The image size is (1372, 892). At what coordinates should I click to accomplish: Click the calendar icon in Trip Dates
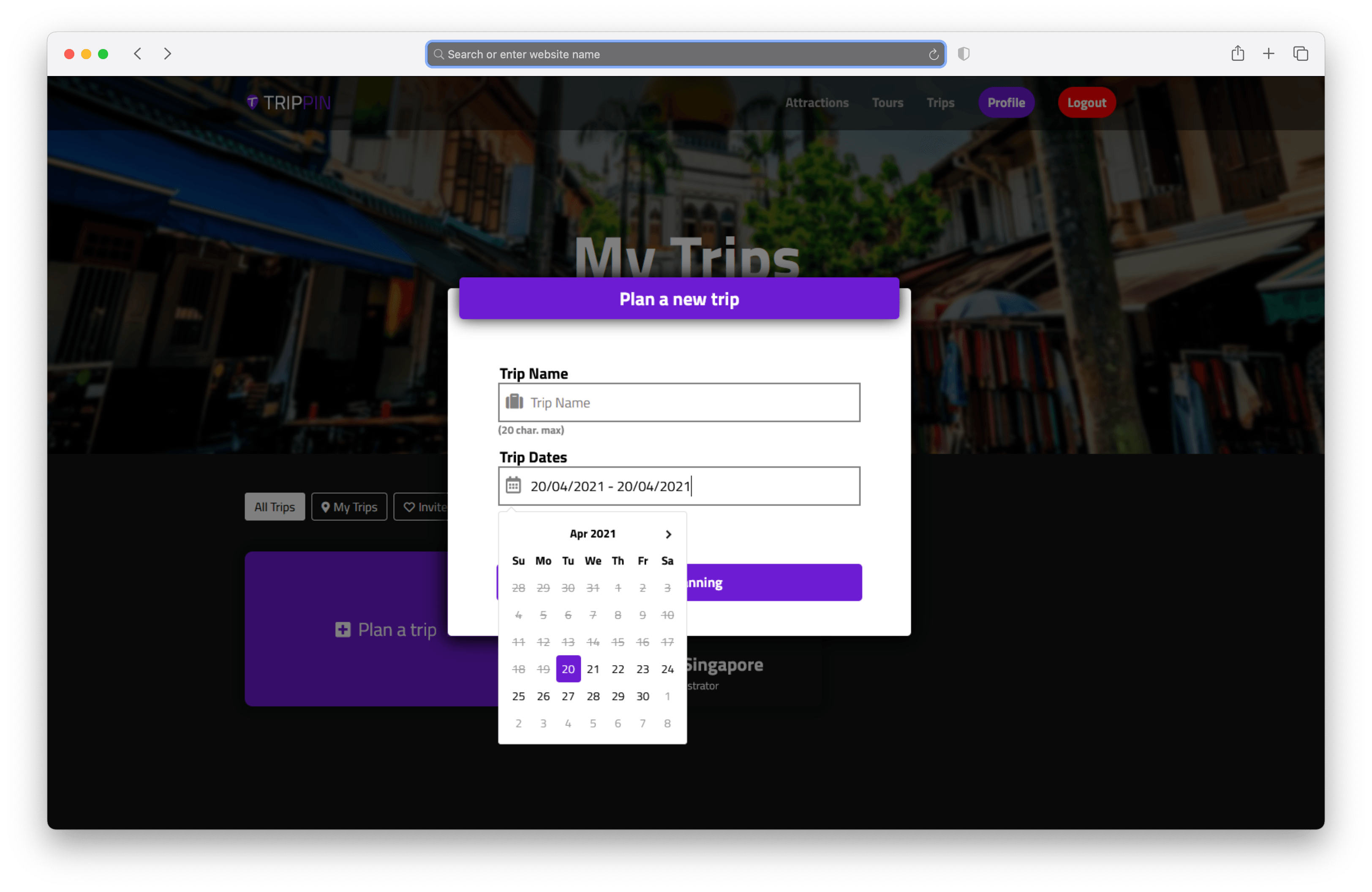[x=513, y=485]
